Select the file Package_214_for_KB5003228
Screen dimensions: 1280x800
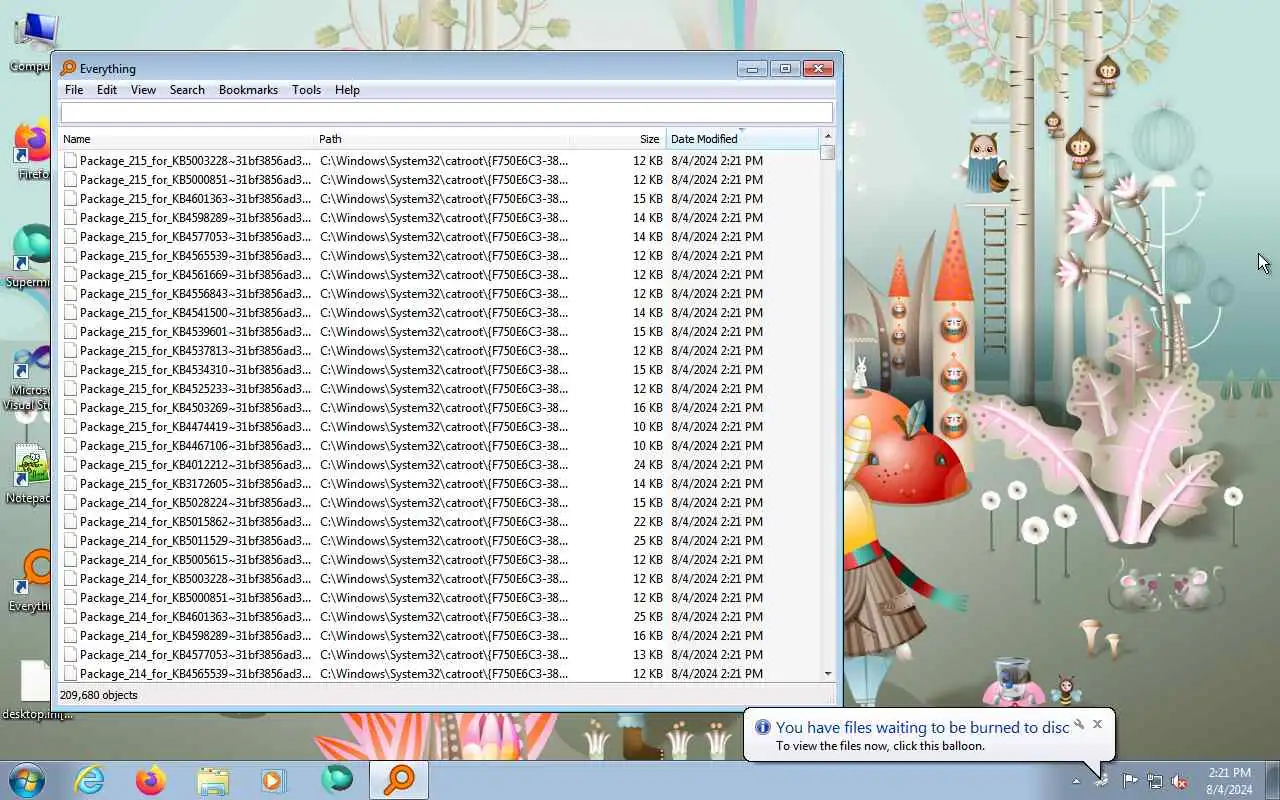click(195, 579)
